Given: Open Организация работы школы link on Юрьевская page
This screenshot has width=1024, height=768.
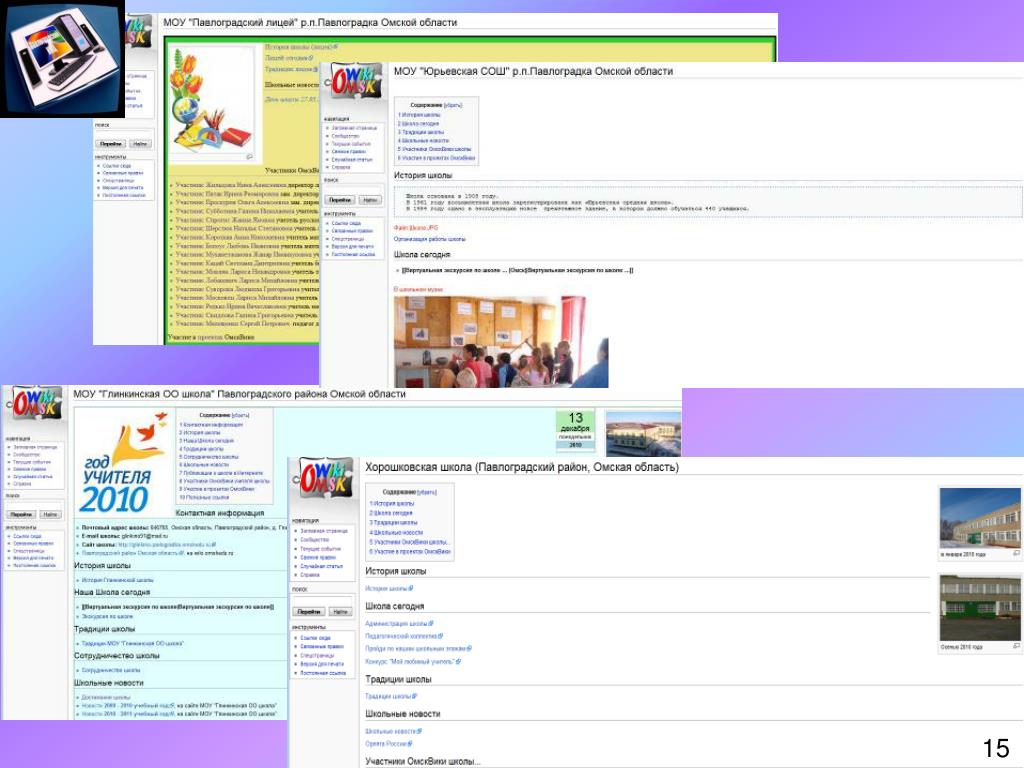Looking at the screenshot, I should click(x=430, y=239).
